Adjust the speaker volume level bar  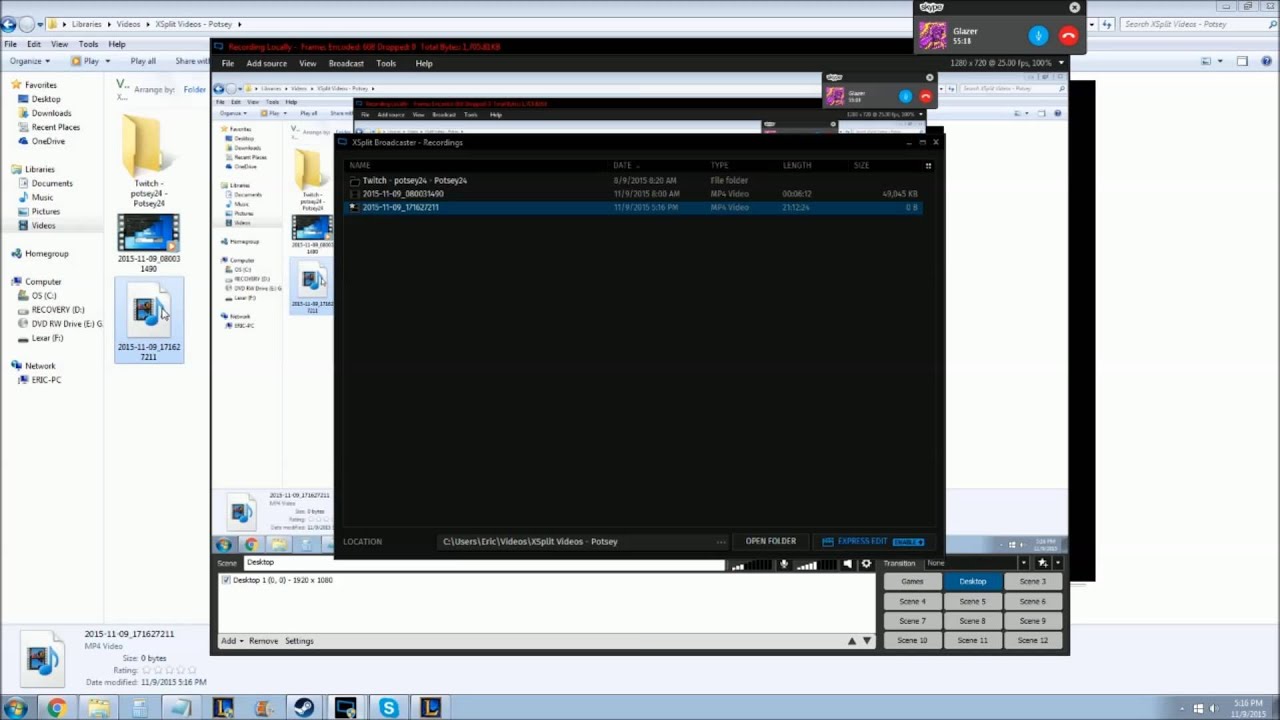pyautogui.click(x=817, y=564)
